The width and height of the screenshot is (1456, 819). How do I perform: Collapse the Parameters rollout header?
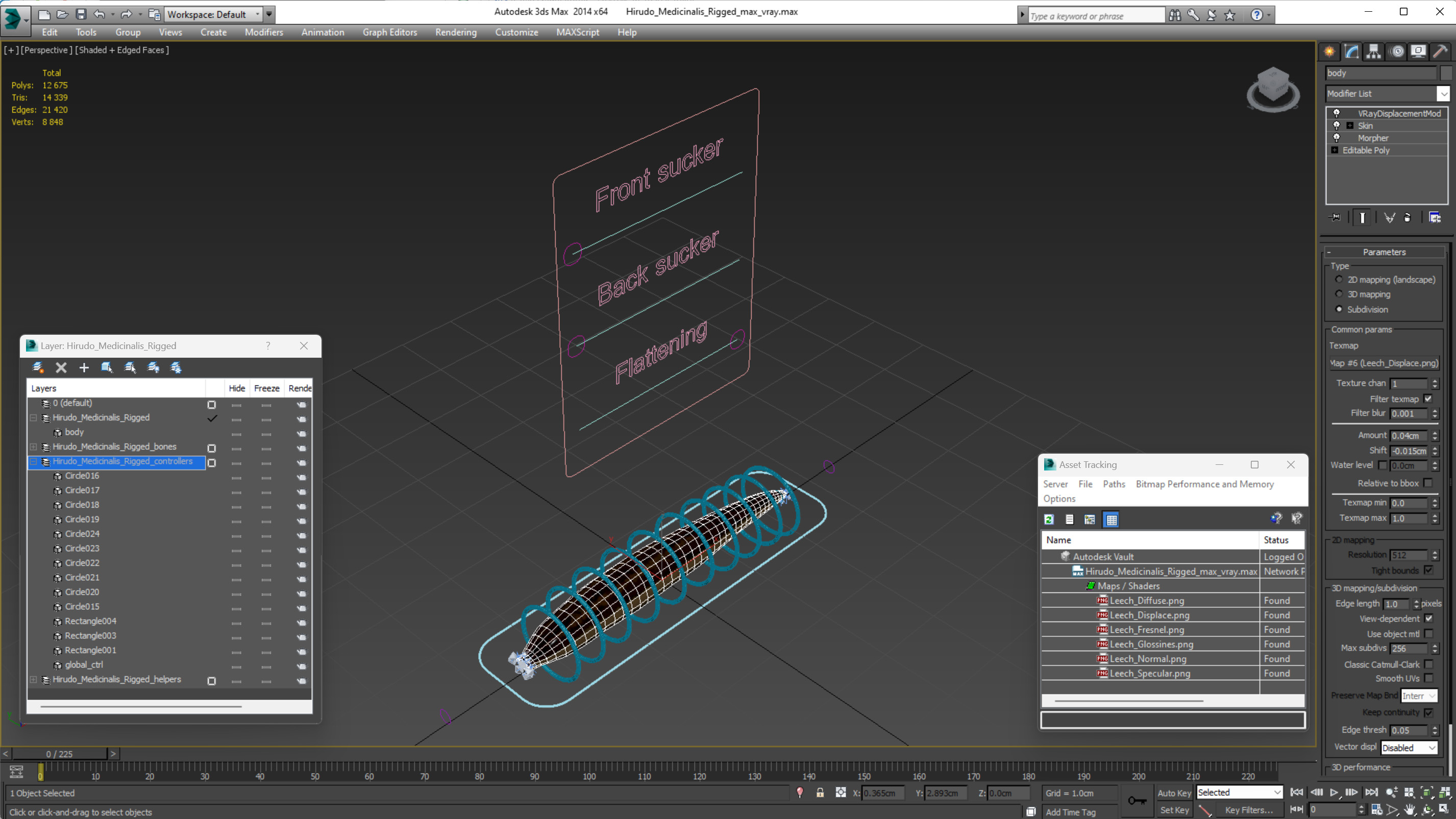[x=1384, y=252]
